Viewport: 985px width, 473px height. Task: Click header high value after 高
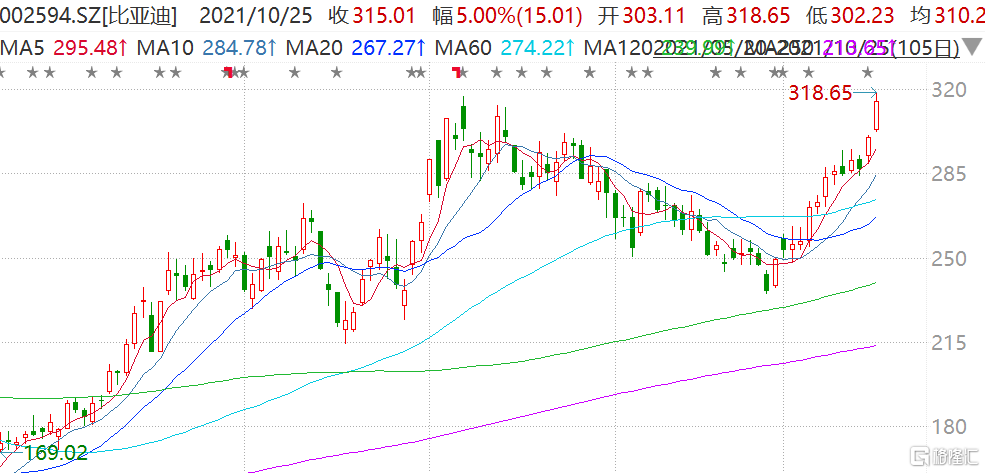(761, 16)
